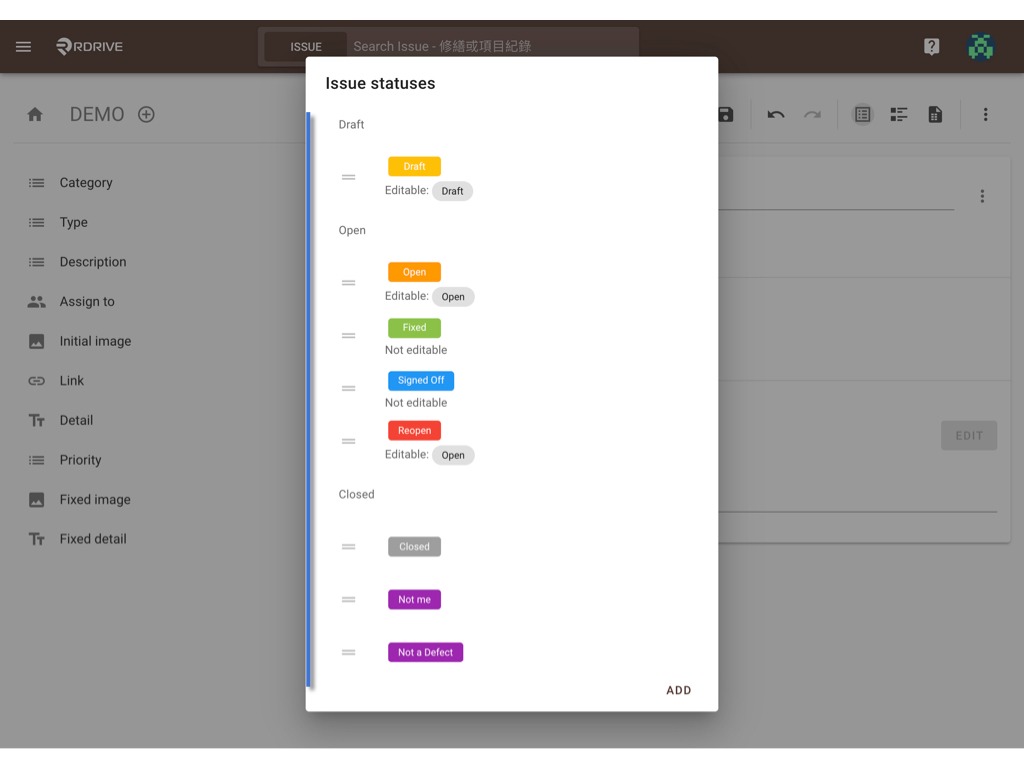Open the document report icon
This screenshot has width=1024, height=768.
(x=935, y=114)
